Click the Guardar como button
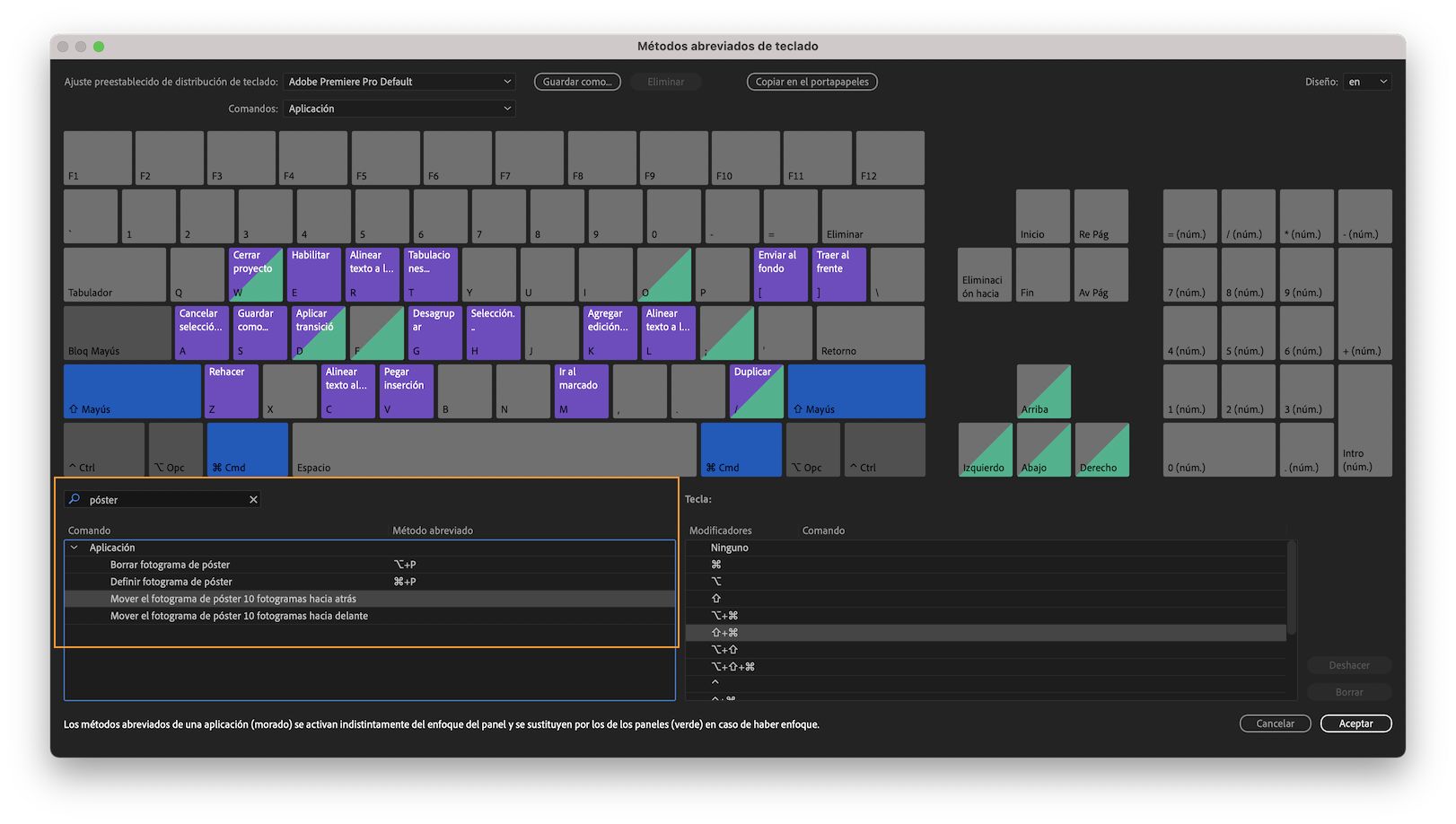The image size is (1456, 824). point(577,81)
